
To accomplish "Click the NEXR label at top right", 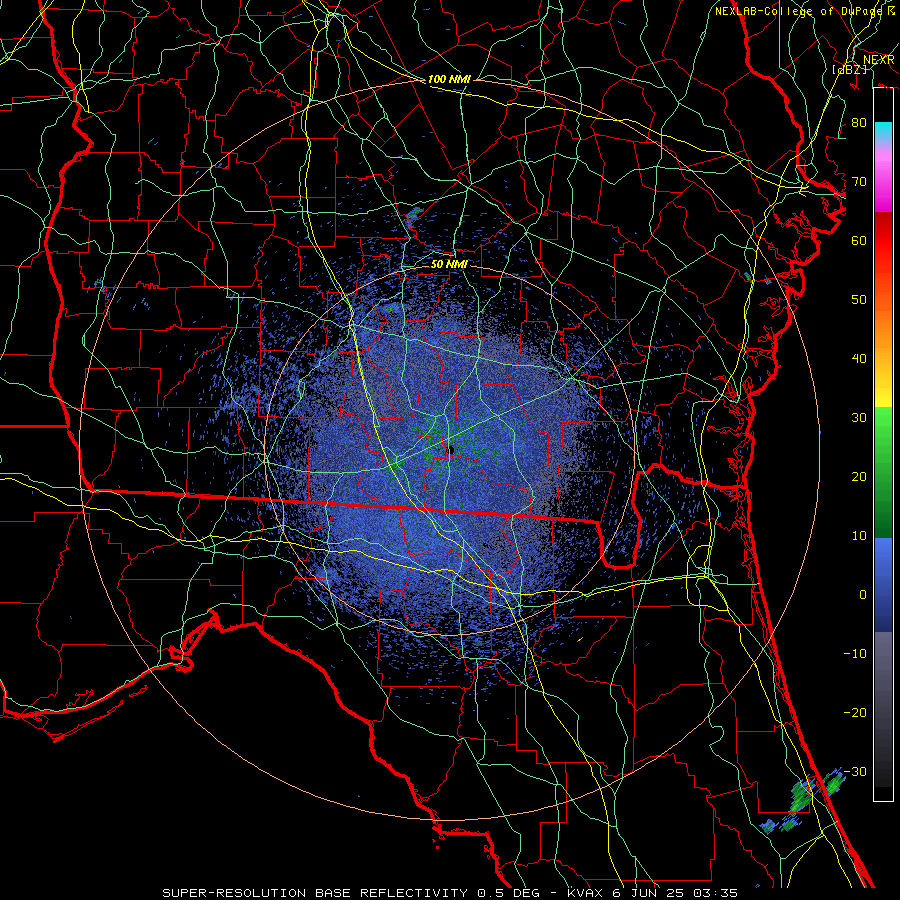I will (878, 60).
